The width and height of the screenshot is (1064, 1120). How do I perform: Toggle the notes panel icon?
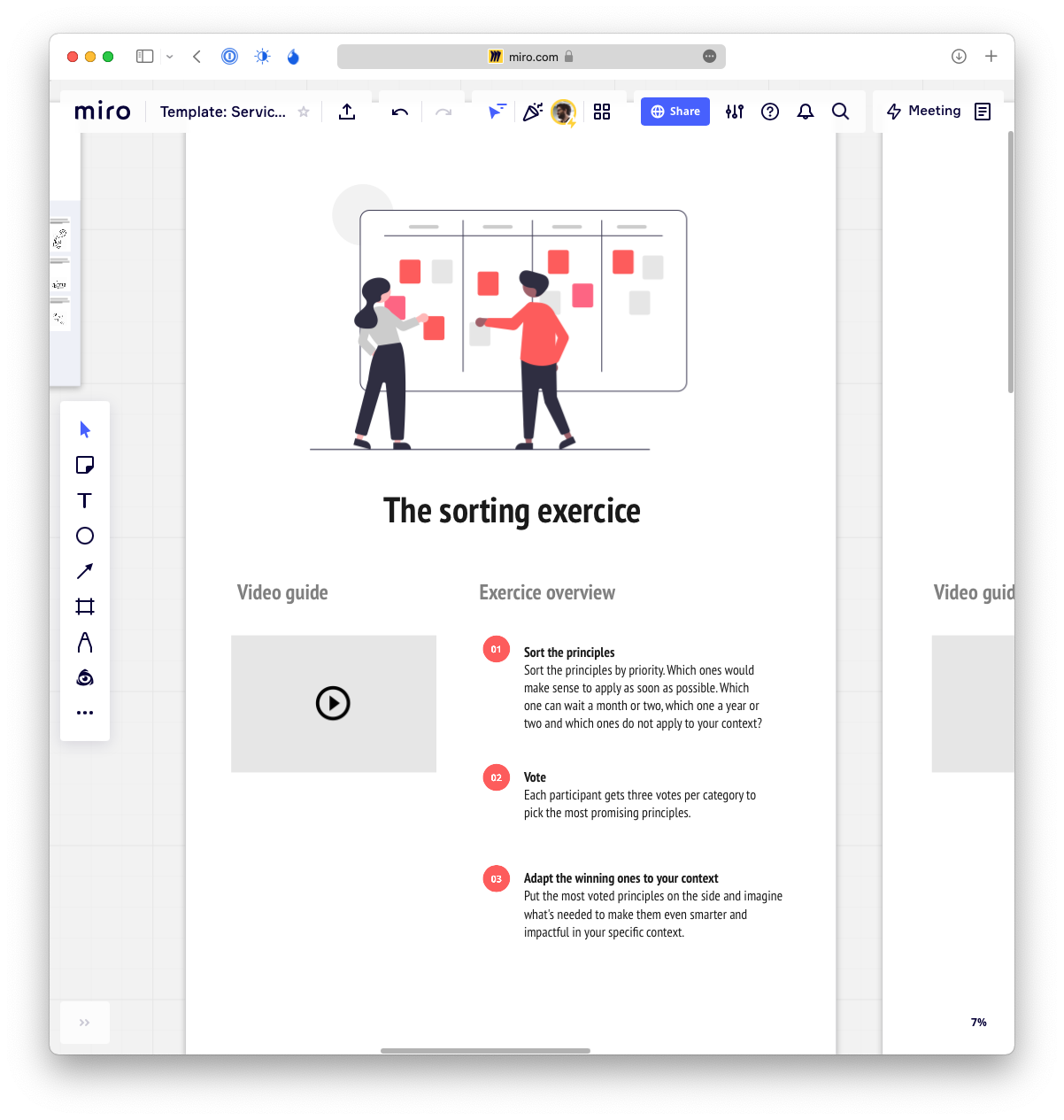point(983,112)
